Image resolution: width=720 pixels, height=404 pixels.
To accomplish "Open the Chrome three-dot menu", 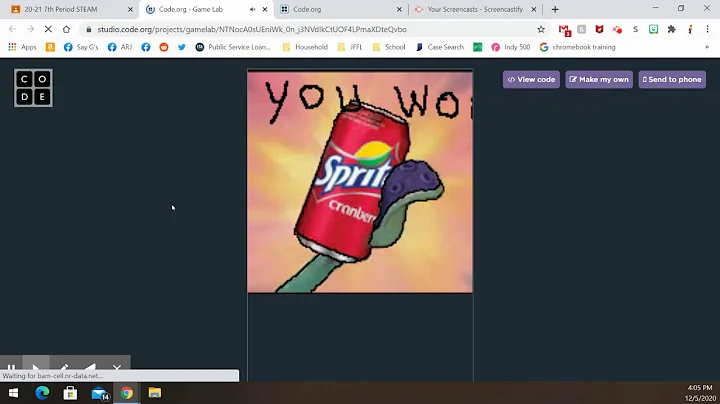I will click(708, 29).
